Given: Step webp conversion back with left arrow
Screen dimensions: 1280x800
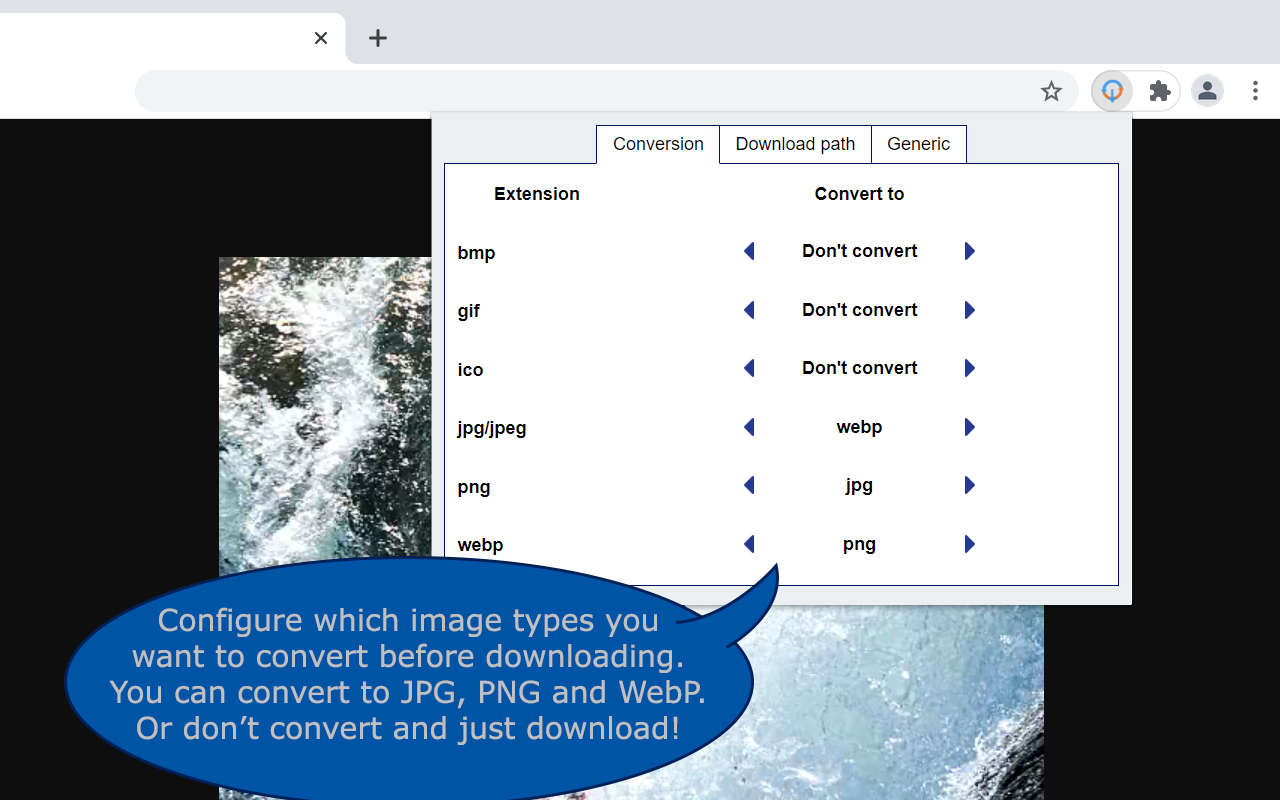Looking at the screenshot, I should tap(749, 544).
